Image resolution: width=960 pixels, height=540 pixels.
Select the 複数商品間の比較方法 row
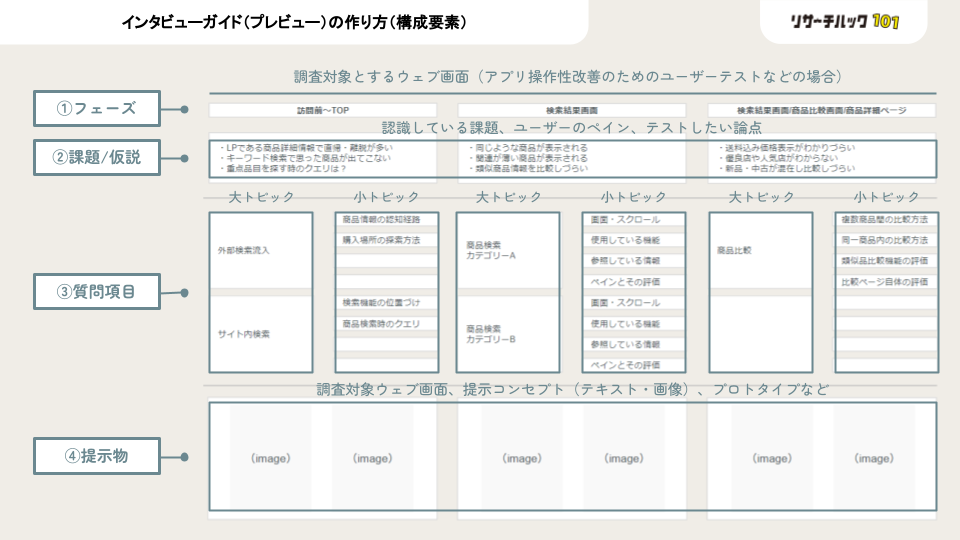click(887, 219)
